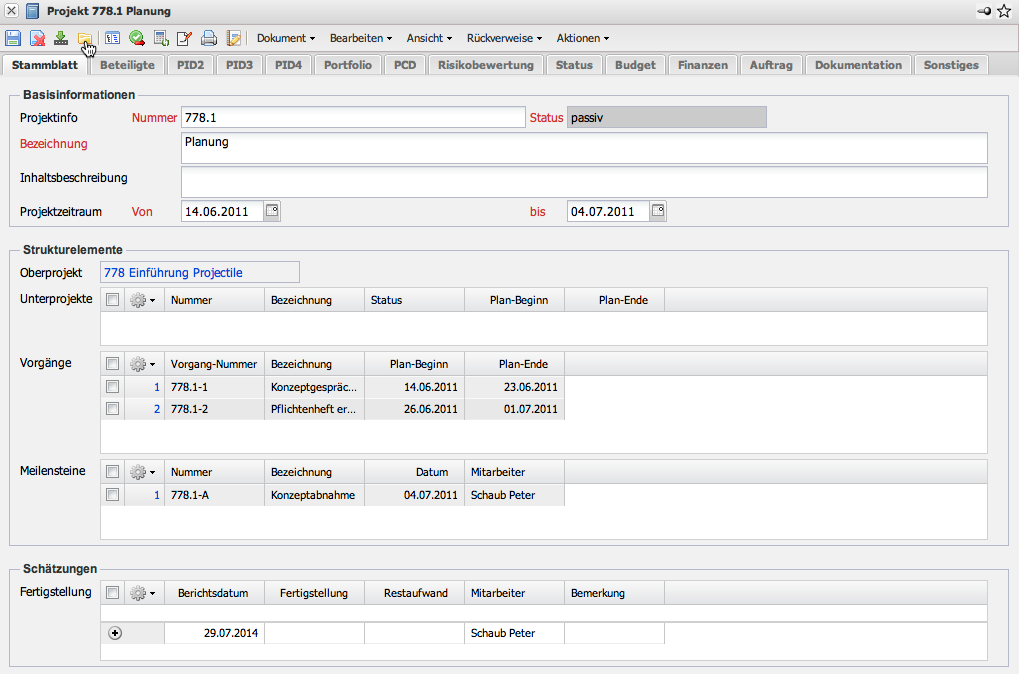Screen dimensions: 1019x674
Task: Expand the Aktionen dropdown menu
Action: [582, 38]
